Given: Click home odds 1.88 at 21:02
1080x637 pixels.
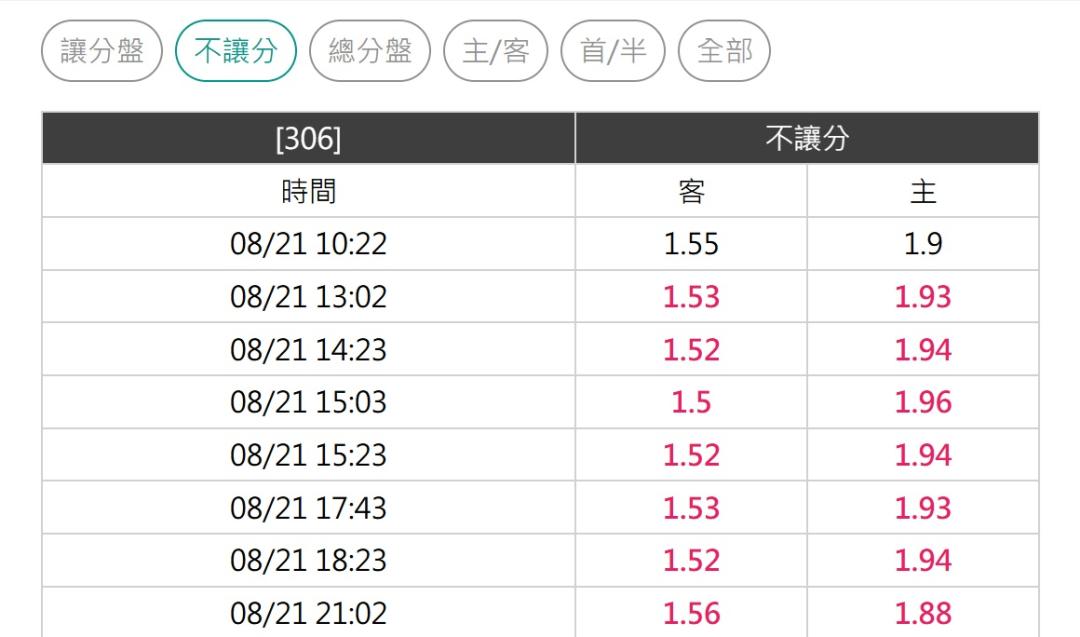Looking at the screenshot, I should 923,613.
